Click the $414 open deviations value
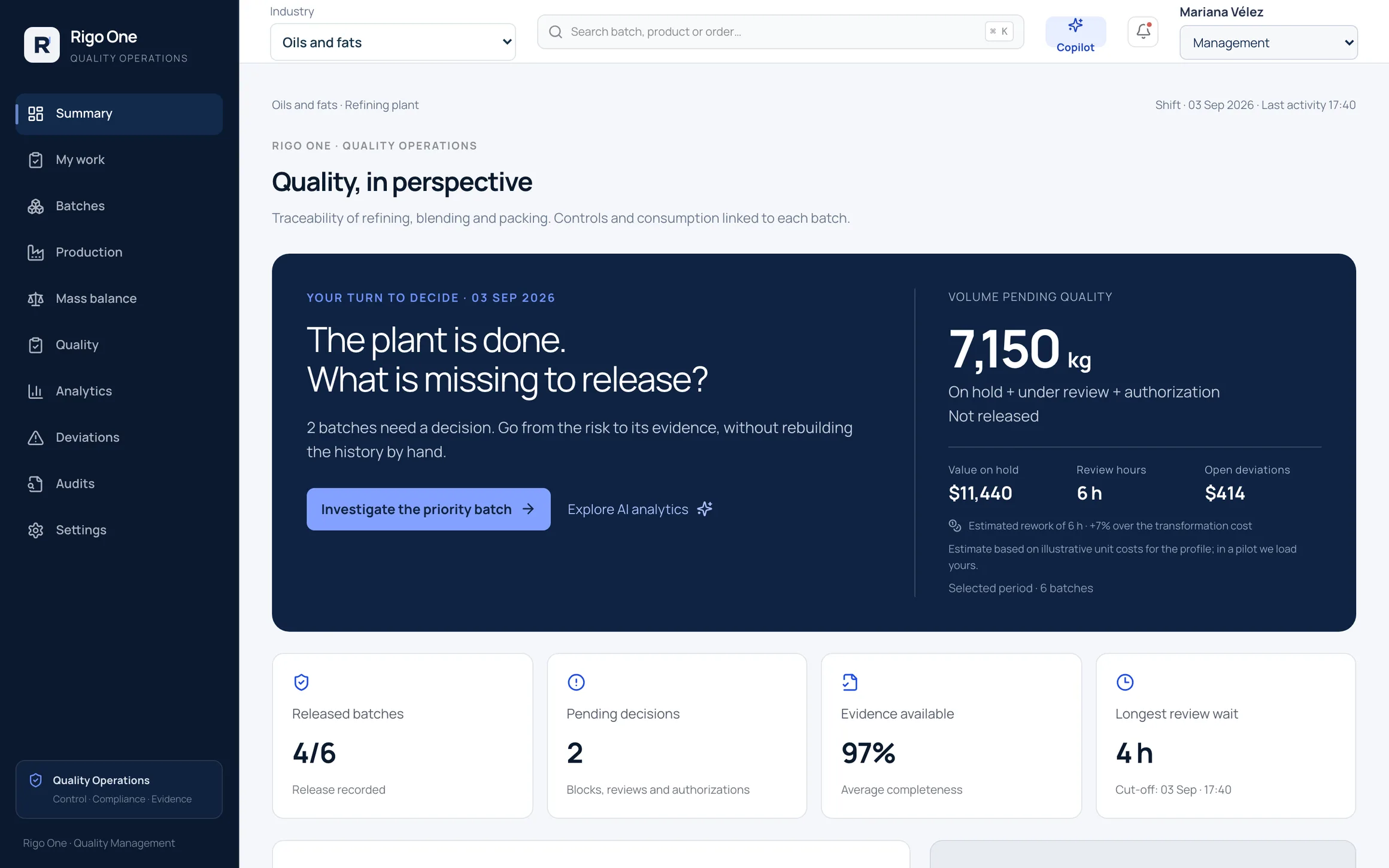This screenshot has height=868, width=1389. coord(1225,493)
